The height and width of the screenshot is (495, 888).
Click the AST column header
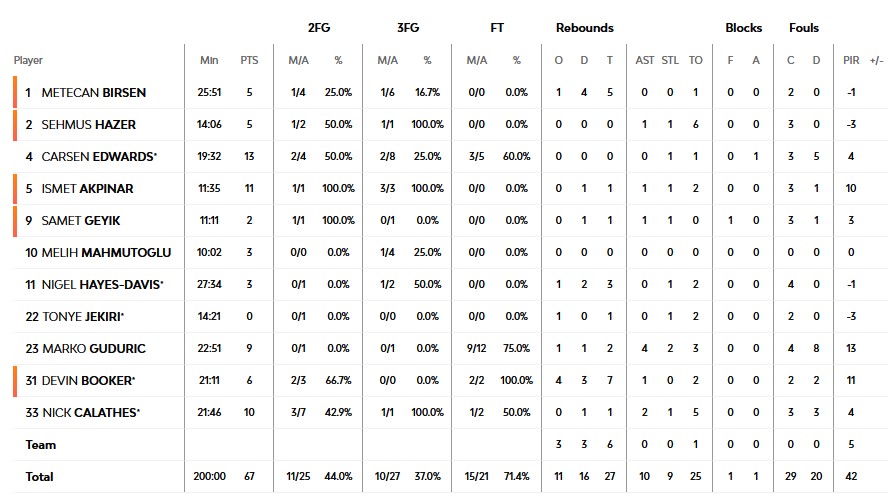[x=645, y=61]
